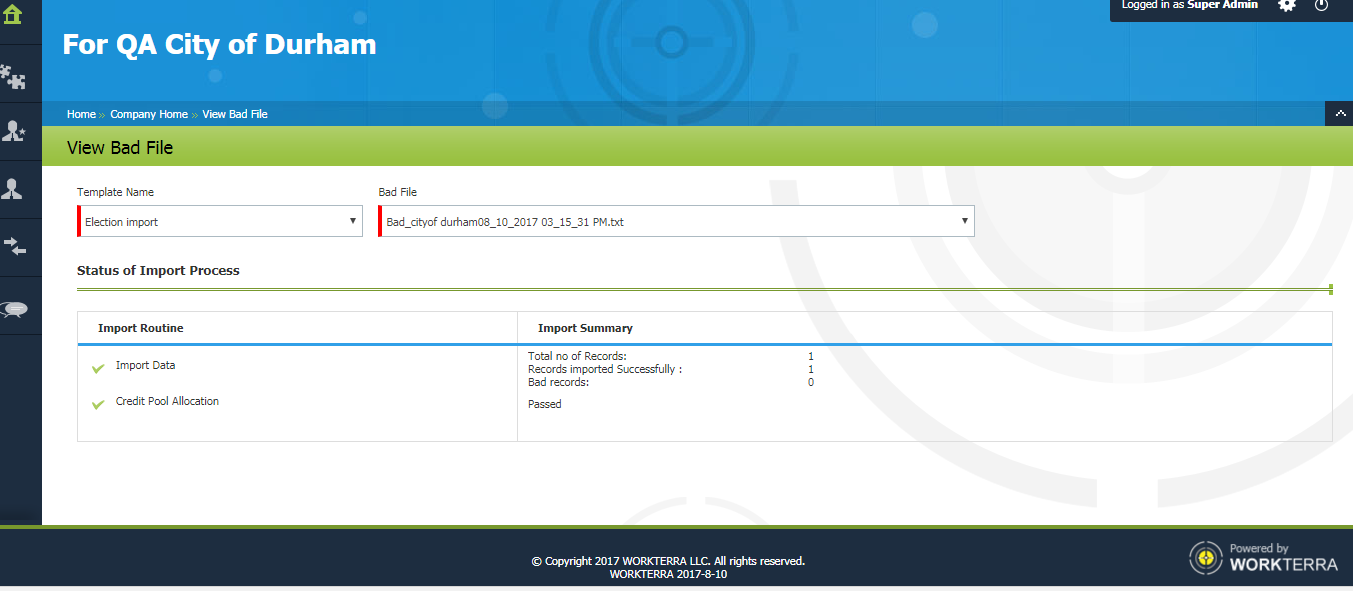1353x591 pixels.
Task: Click the check mark beside Credit Pool Allocation
Action: pos(98,405)
